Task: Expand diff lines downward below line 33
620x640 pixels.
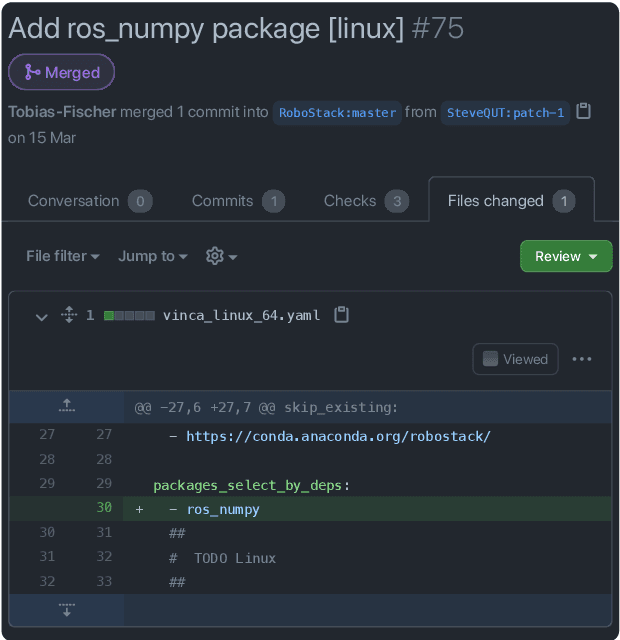Action: click(67, 609)
